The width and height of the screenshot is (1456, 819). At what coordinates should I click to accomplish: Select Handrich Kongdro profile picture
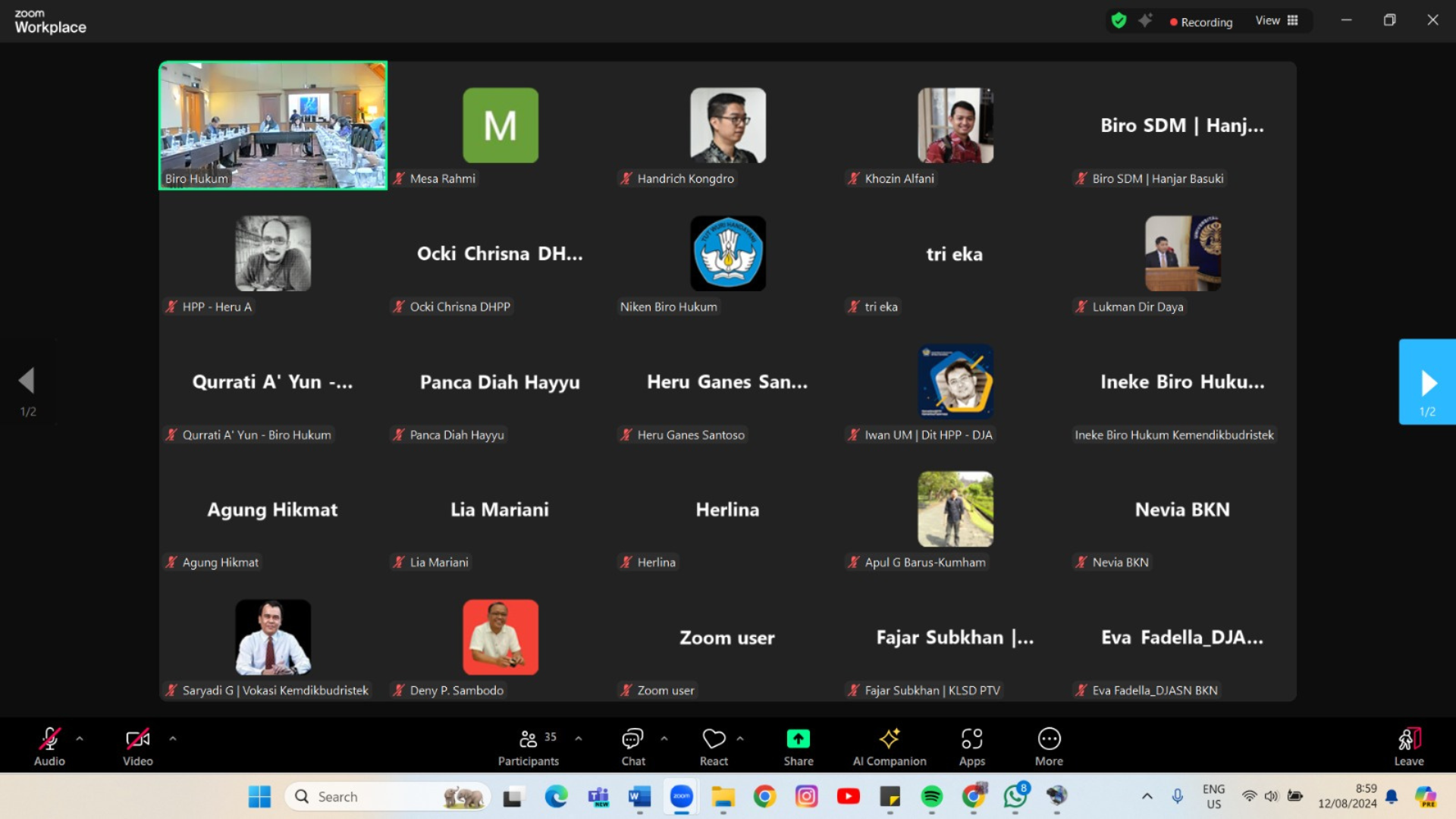728,125
